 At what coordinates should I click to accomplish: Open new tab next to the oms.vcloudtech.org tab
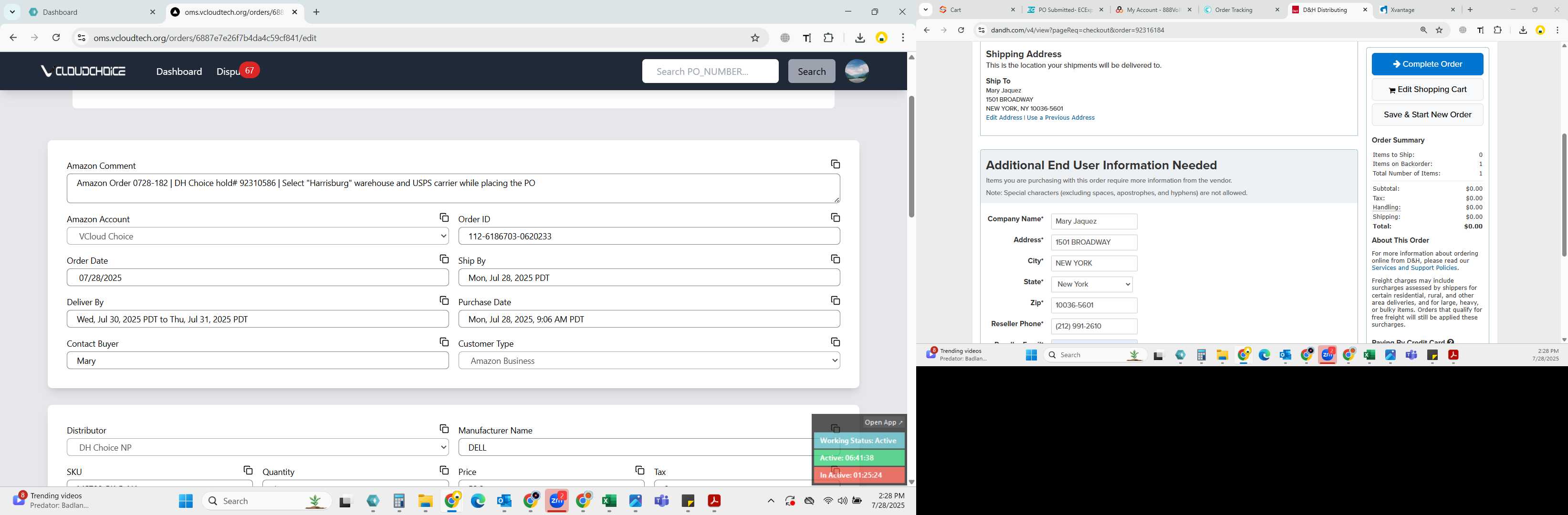[x=316, y=12]
